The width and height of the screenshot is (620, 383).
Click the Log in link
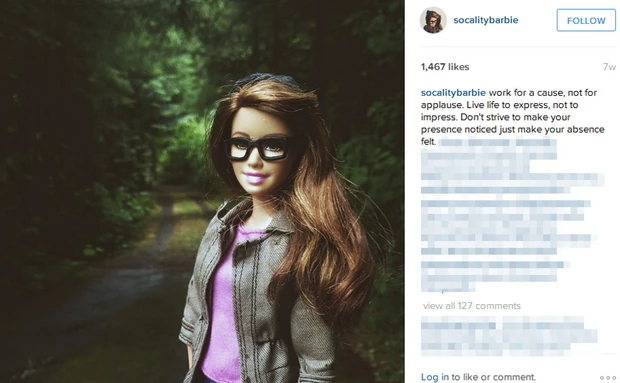click(435, 377)
